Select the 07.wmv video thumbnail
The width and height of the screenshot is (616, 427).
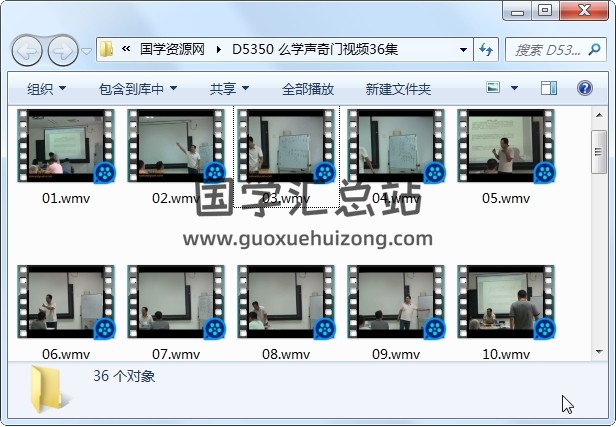tap(176, 302)
